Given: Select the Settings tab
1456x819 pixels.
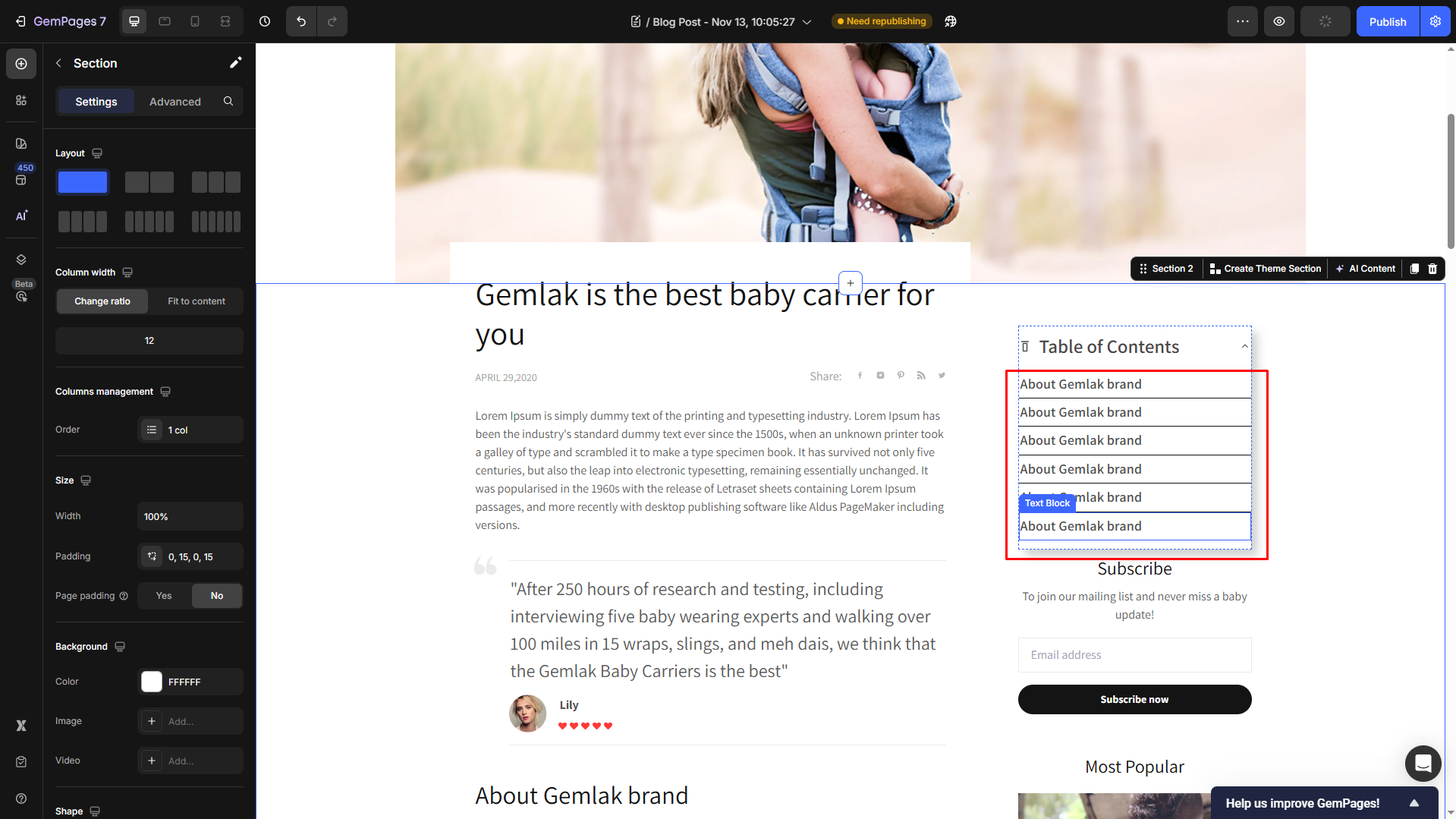Looking at the screenshot, I should point(96,102).
